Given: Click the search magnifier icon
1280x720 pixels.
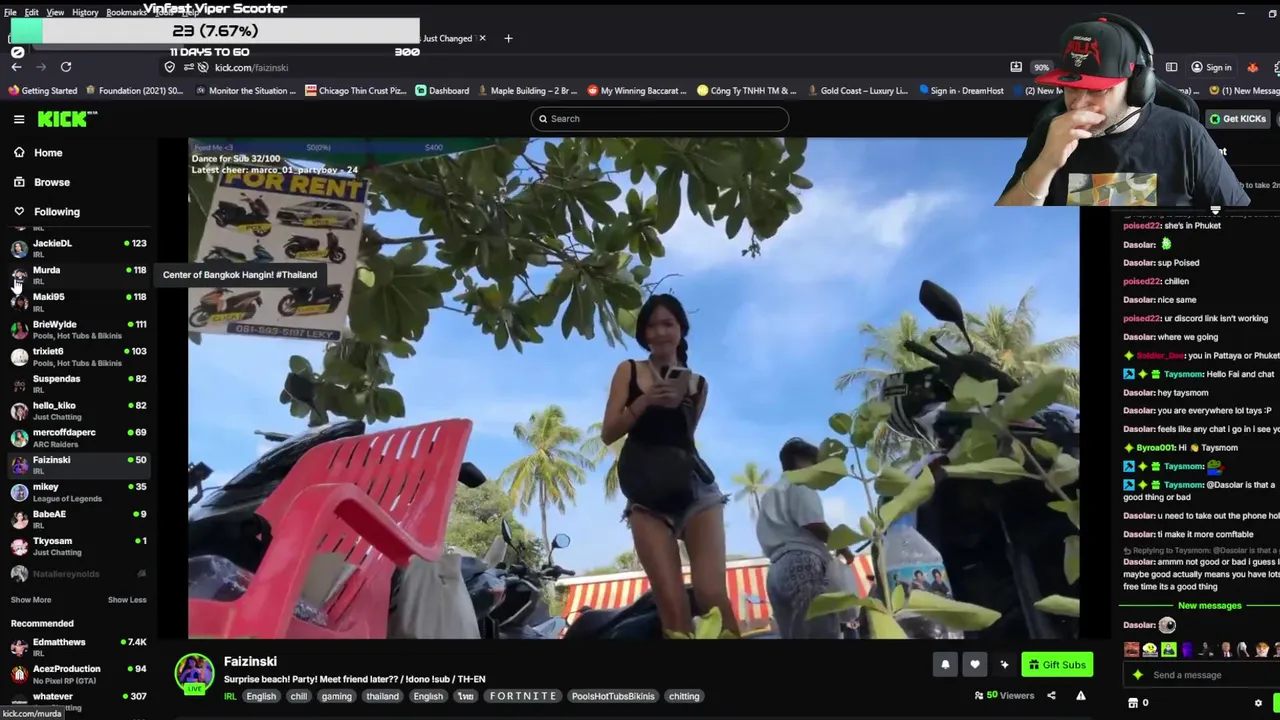Looking at the screenshot, I should [x=543, y=119].
